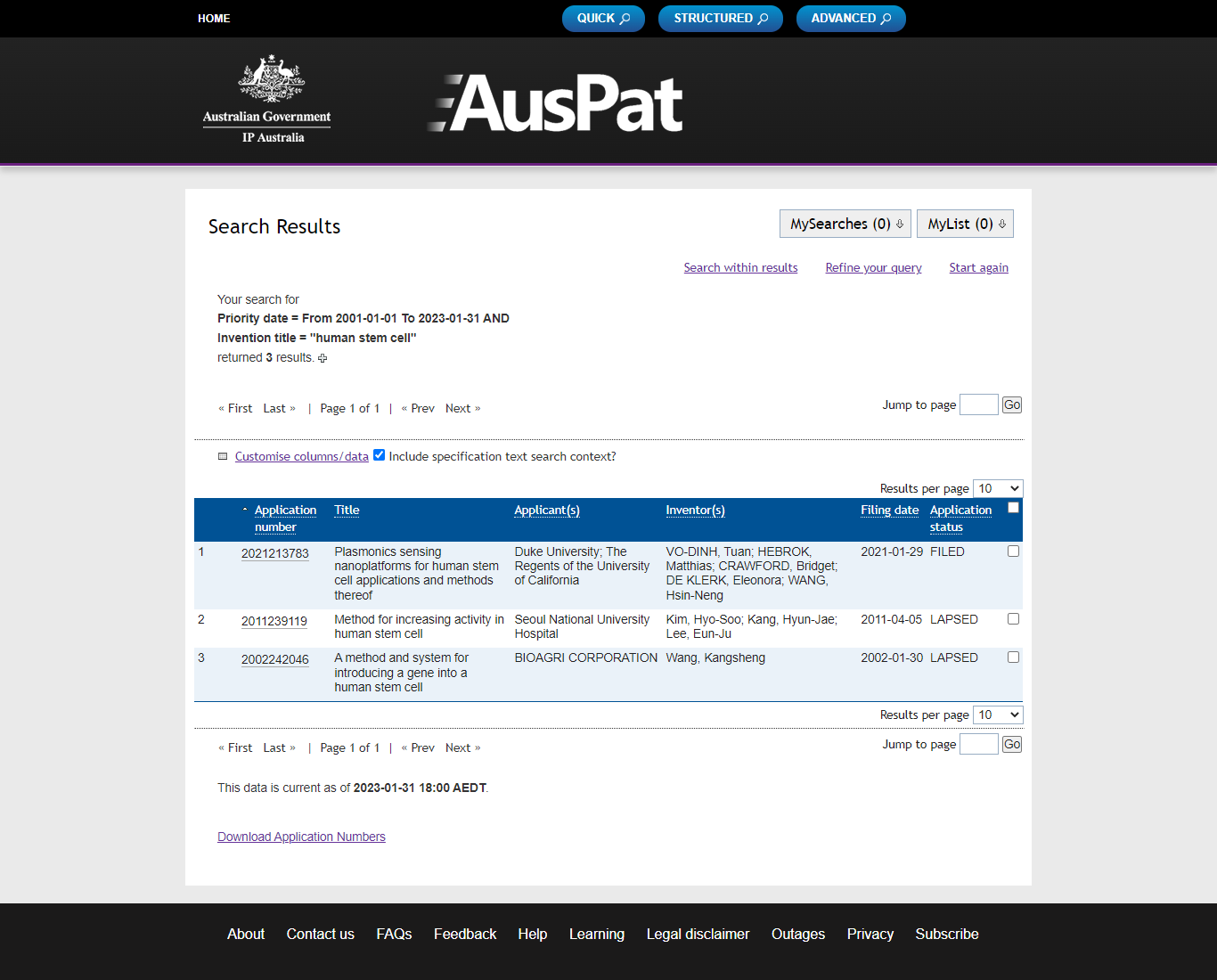The width and height of the screenshot is (1217, 980).
Task: Sort by Application number column
Action: pos(285,519)
